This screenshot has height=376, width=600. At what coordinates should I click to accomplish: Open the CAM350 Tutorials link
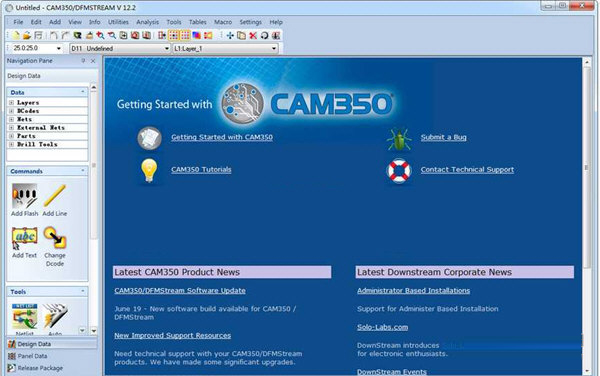(201, 169)
